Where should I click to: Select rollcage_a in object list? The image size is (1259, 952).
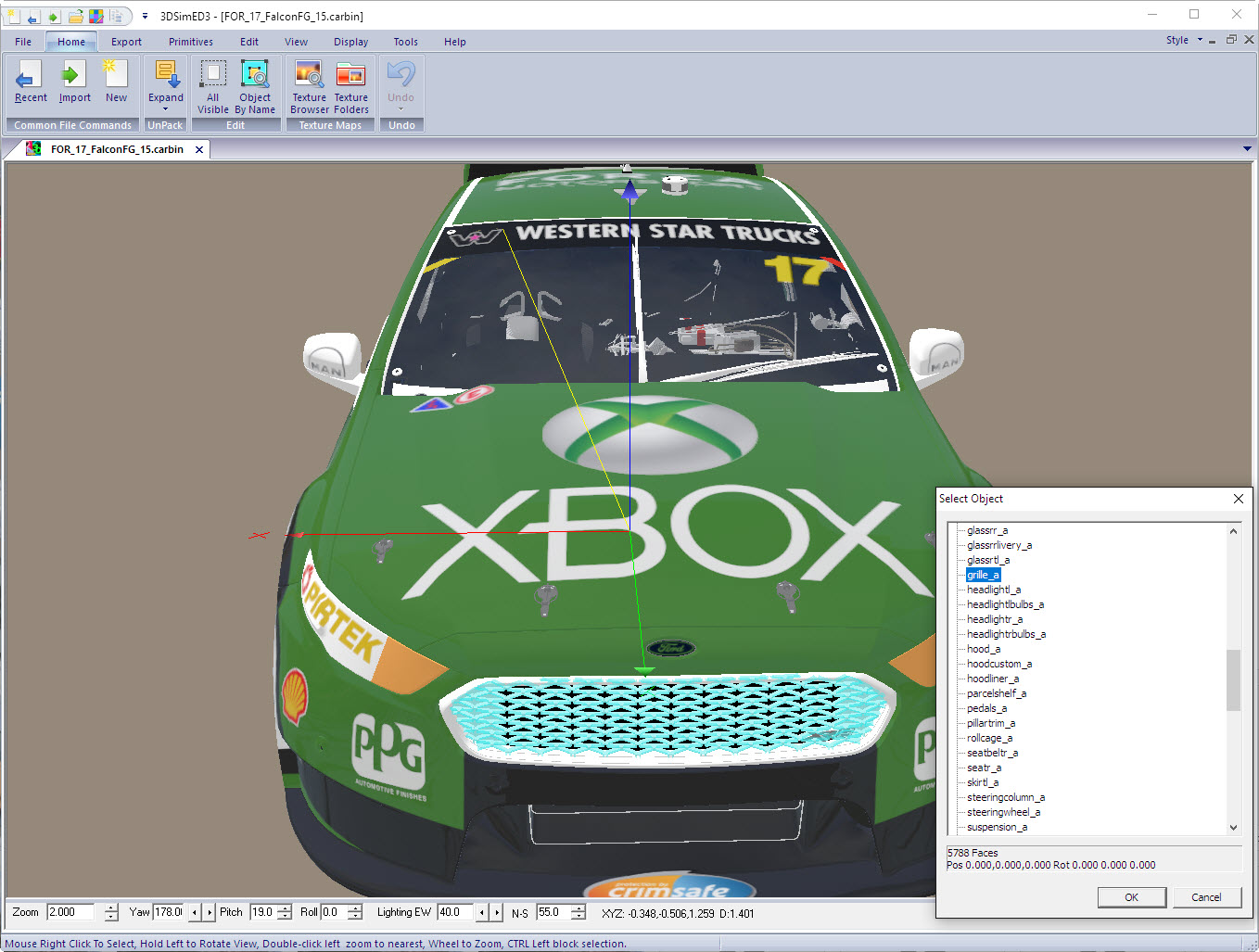click(989, 738)
